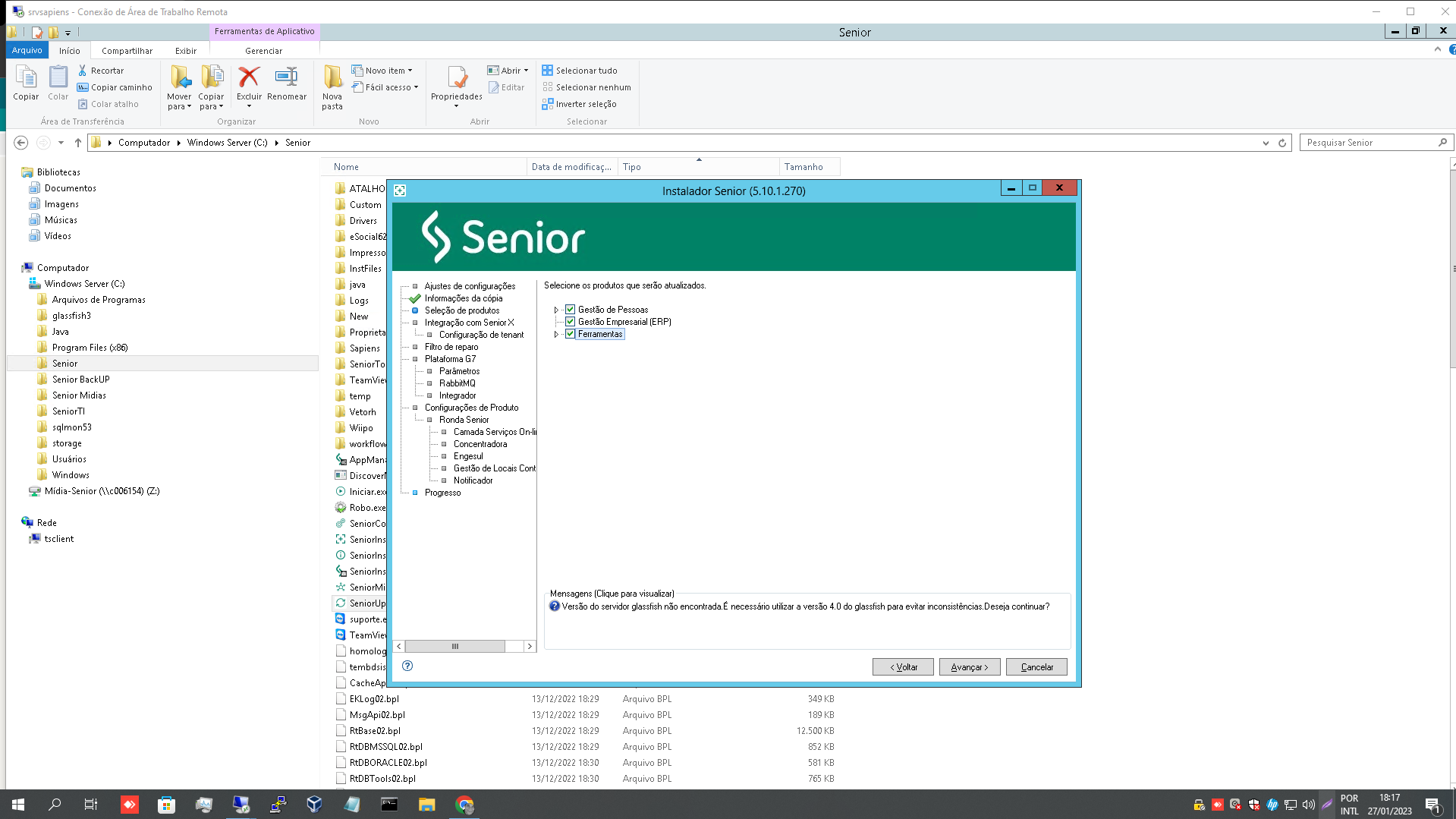
Task: Click the installer help question icon
Action: pos(407,666)
